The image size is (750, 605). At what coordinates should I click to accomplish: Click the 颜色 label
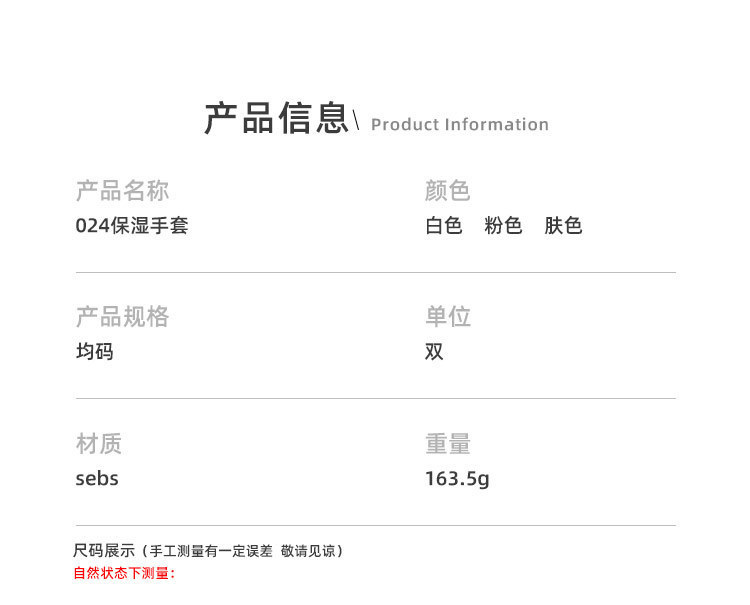coord(447,191)
